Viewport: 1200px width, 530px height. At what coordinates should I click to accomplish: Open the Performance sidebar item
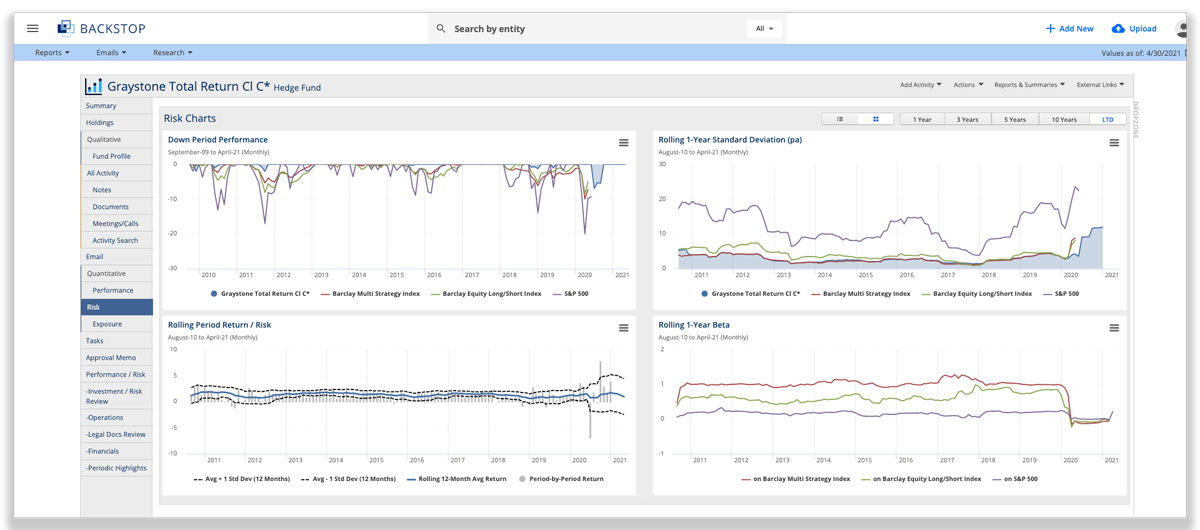117,290
